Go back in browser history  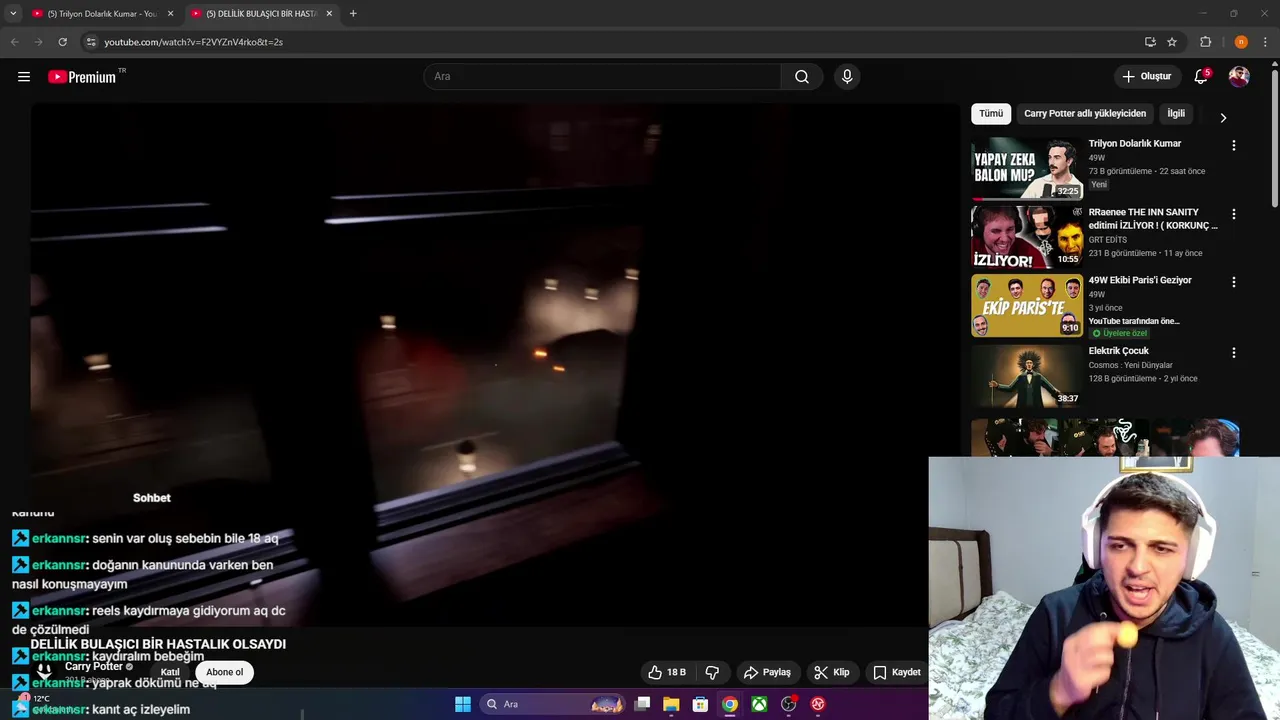14,42
